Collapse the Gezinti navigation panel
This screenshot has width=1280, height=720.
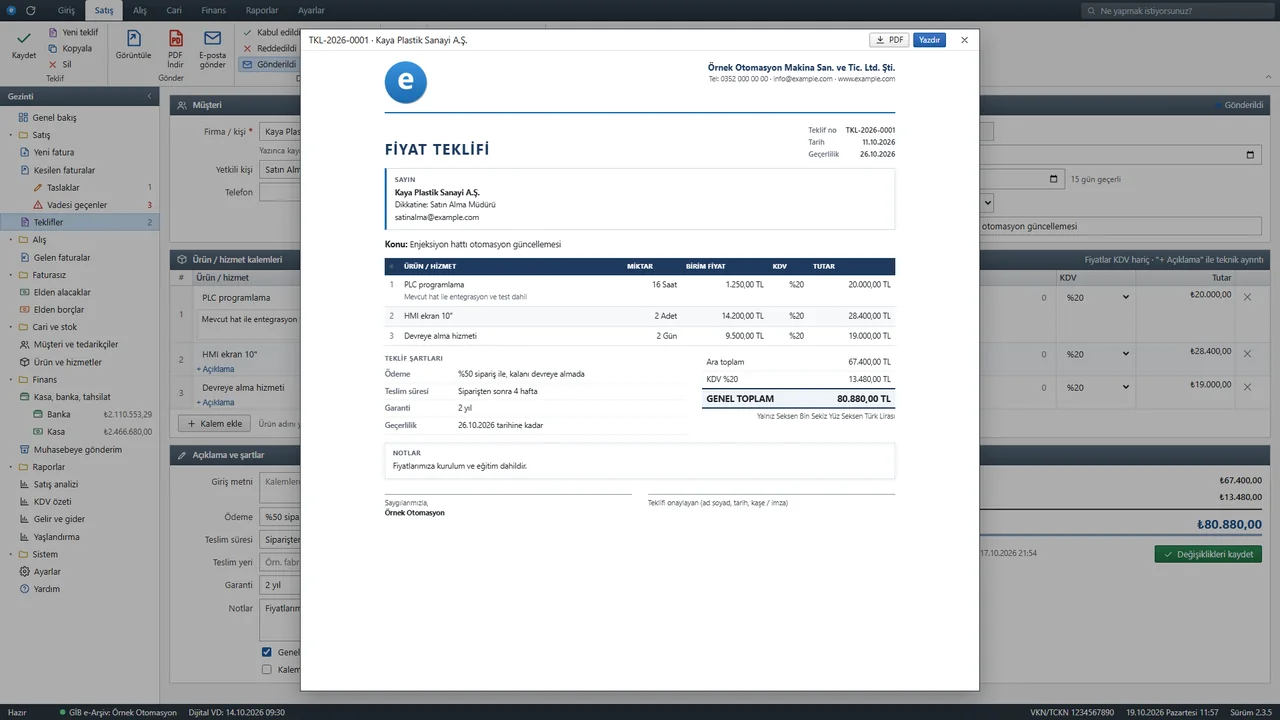pyautogui.click(x=150, y=96)
